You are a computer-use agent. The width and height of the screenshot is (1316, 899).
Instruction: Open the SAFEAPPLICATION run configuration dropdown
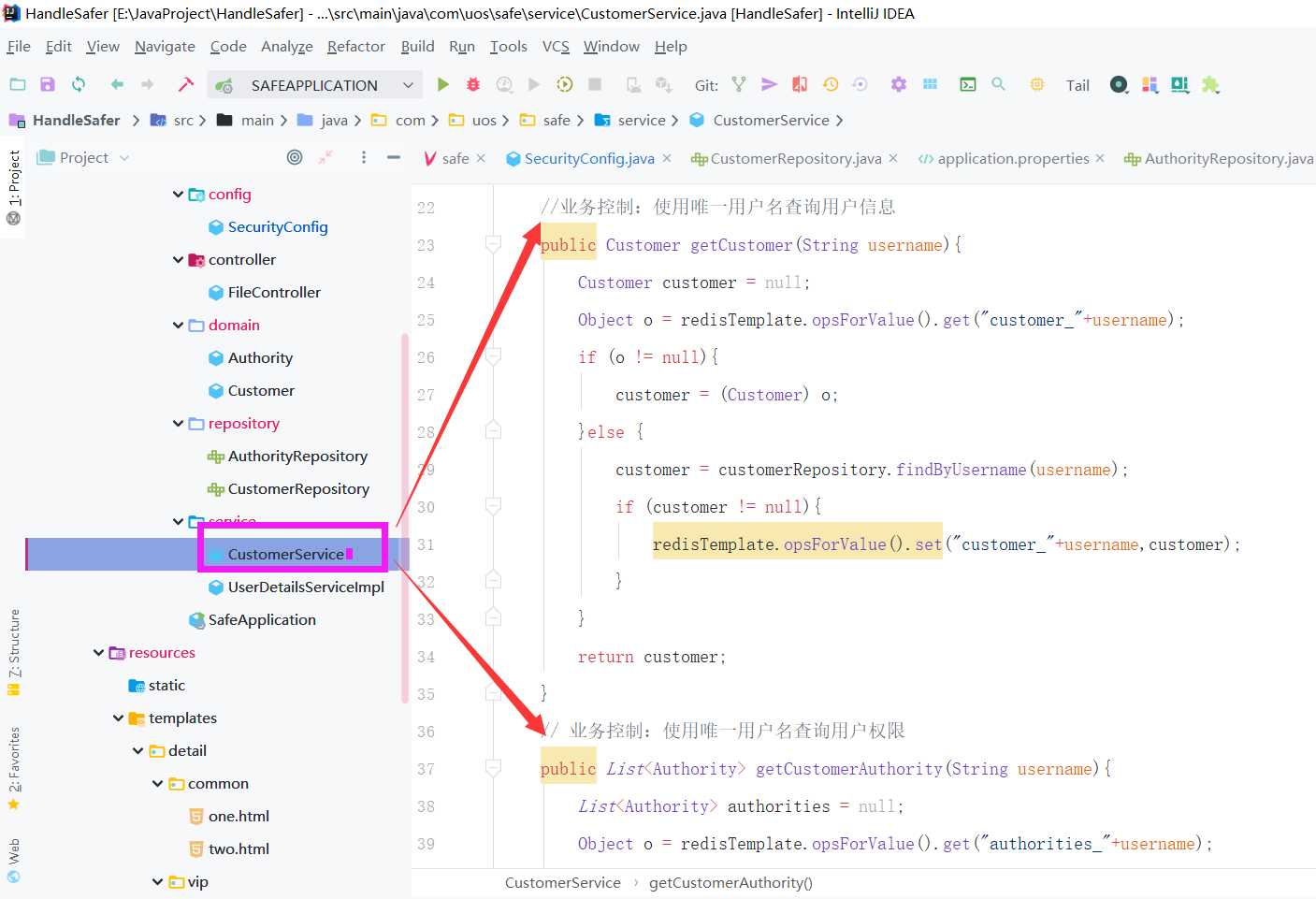pos(314,85)
